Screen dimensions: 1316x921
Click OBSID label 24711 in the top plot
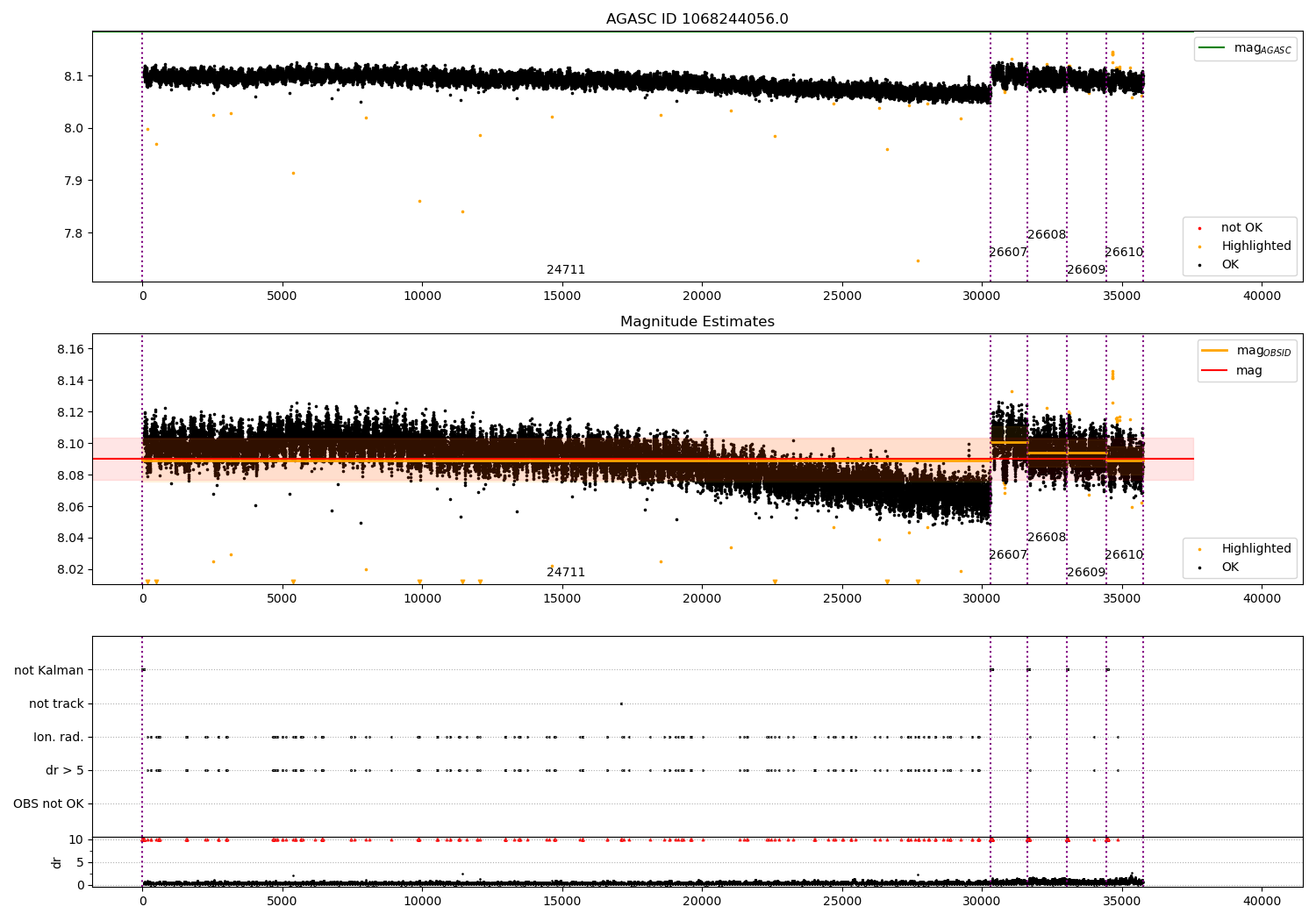(x=566, y=270)
